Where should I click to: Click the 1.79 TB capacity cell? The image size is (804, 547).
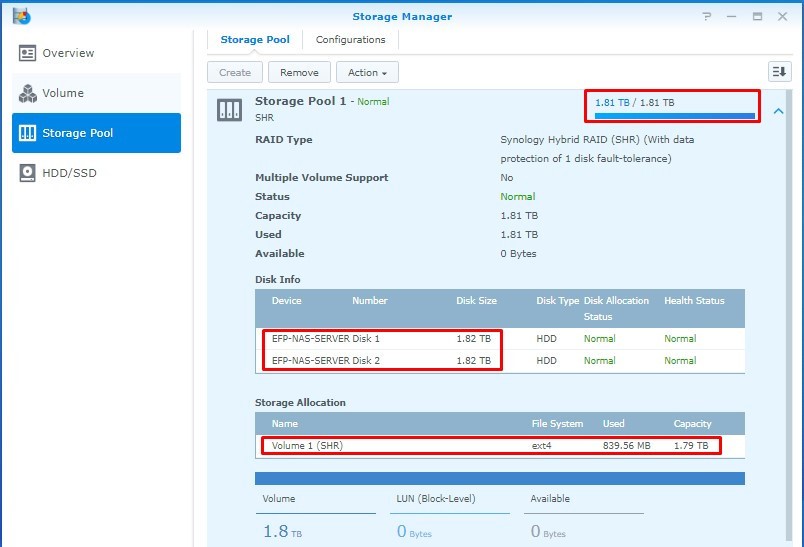[691, 445]
